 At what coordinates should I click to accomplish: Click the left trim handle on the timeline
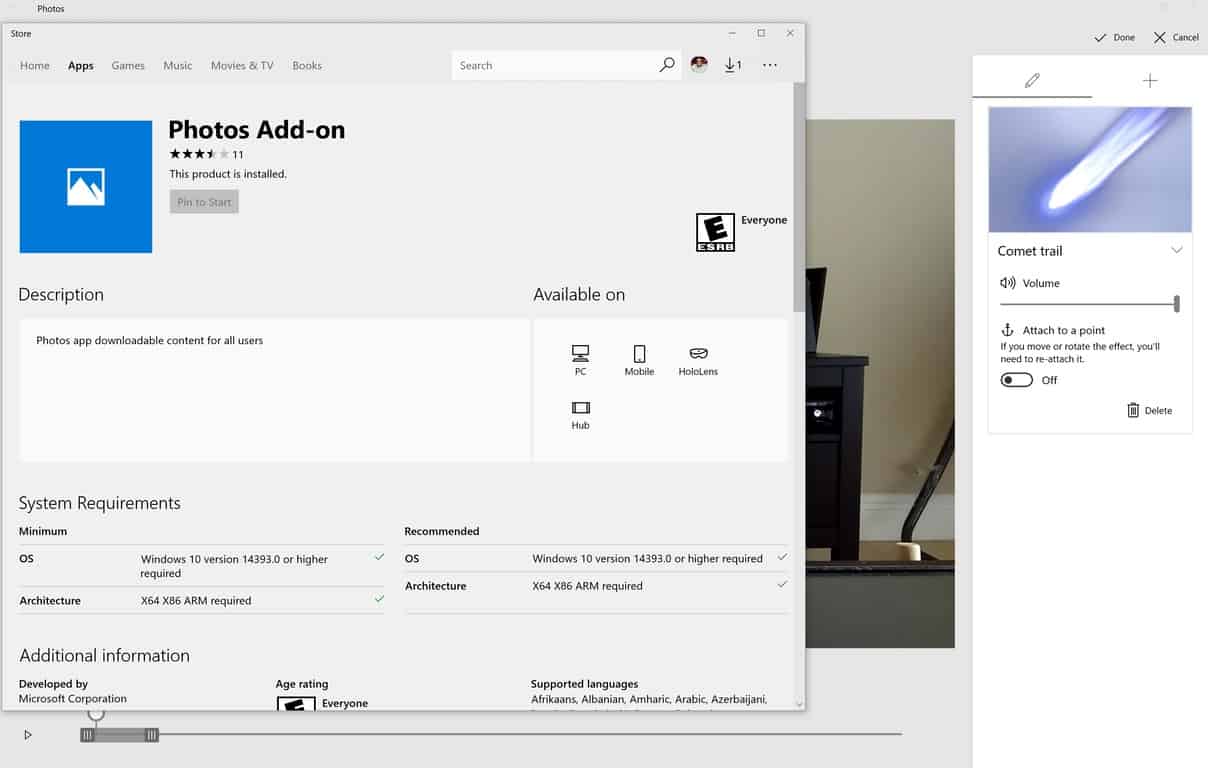click(x=88, y=735)
